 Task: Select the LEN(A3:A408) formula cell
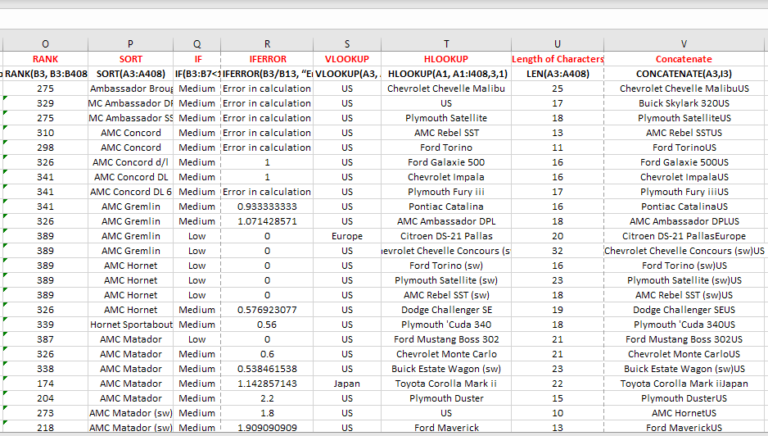pos(557,74)
